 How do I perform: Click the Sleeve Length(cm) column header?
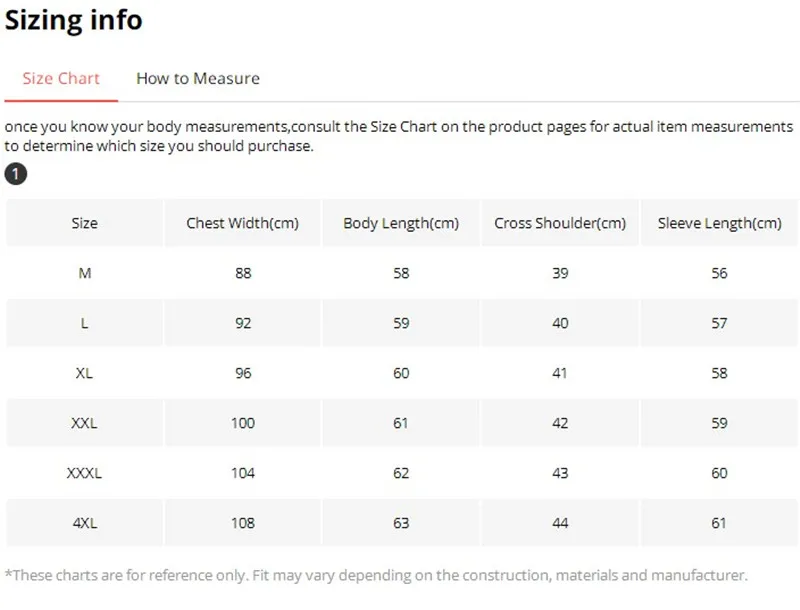coord(719,223)
